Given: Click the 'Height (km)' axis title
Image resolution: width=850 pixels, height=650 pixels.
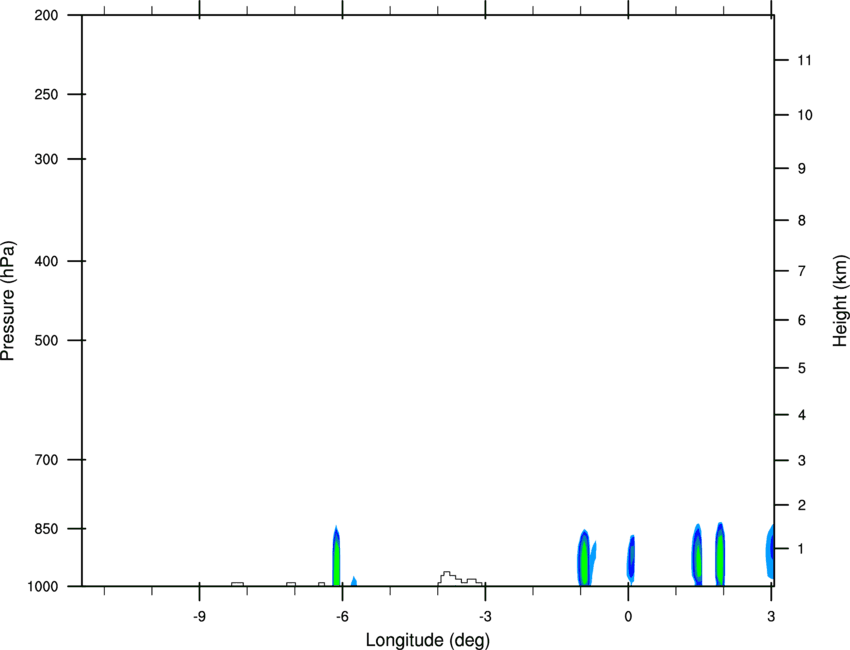Looking at the screenshot, I should click(840, 301).
